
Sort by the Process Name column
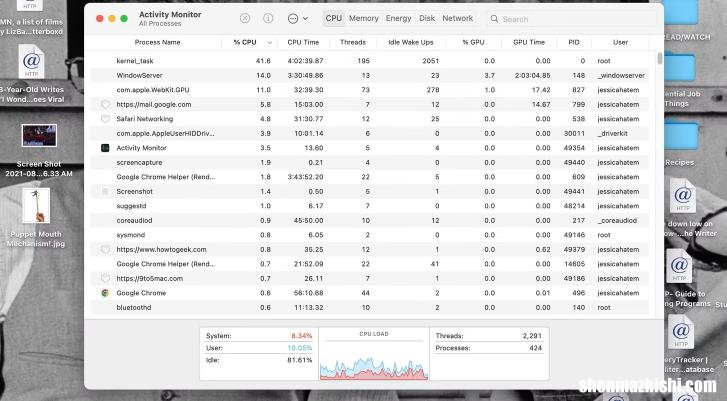click(157, 42)
